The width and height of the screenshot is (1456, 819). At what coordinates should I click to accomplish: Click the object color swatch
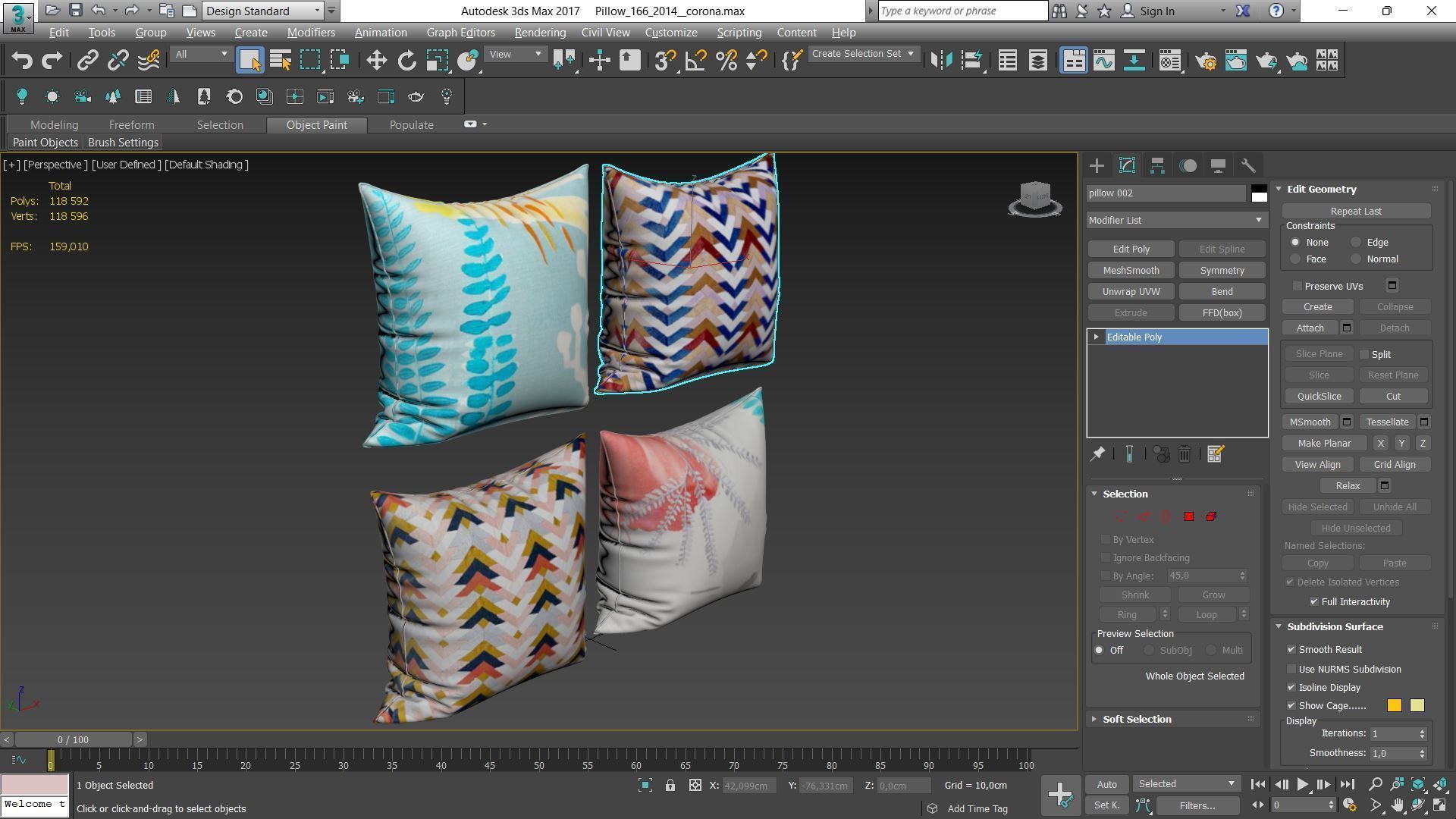click(x=1259, y=193)
